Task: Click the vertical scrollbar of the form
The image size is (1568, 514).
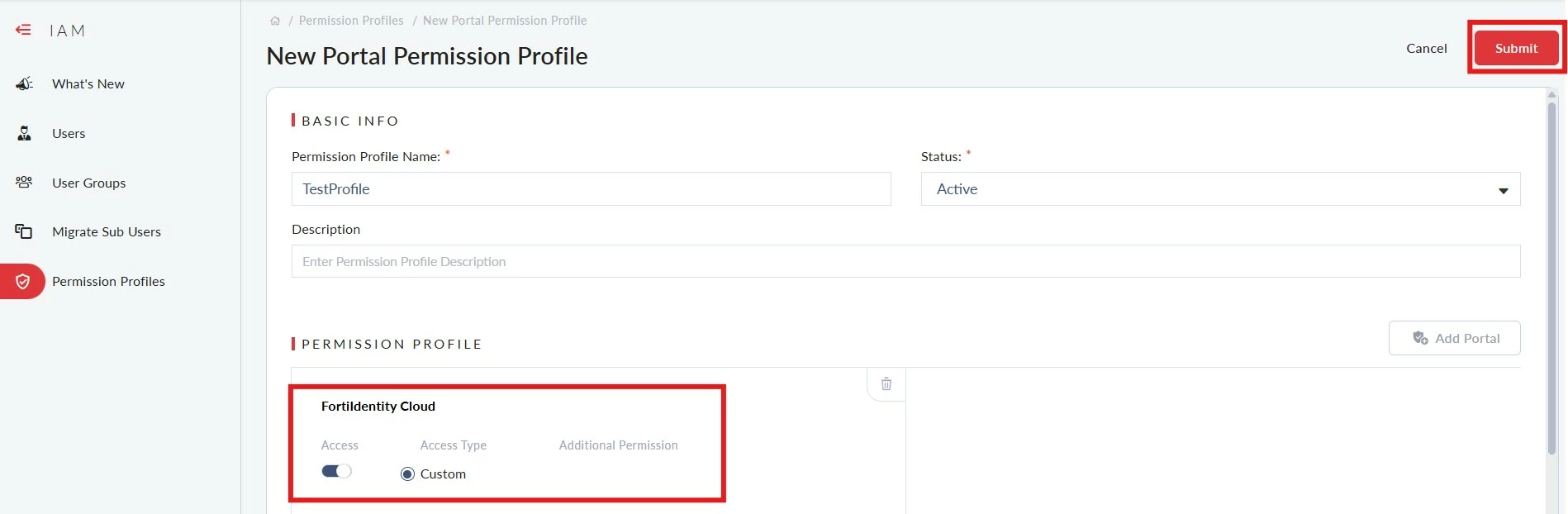Action: tap(1551, 277)
